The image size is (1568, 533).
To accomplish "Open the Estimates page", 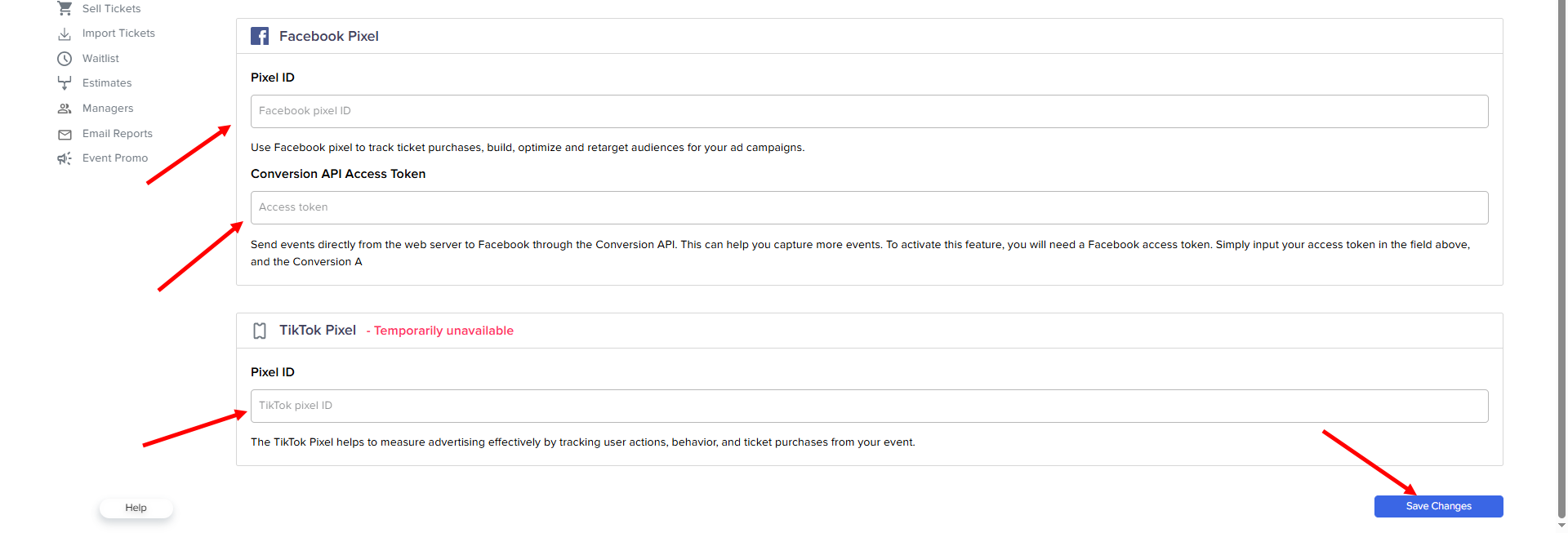I will (x=107, y=83).
